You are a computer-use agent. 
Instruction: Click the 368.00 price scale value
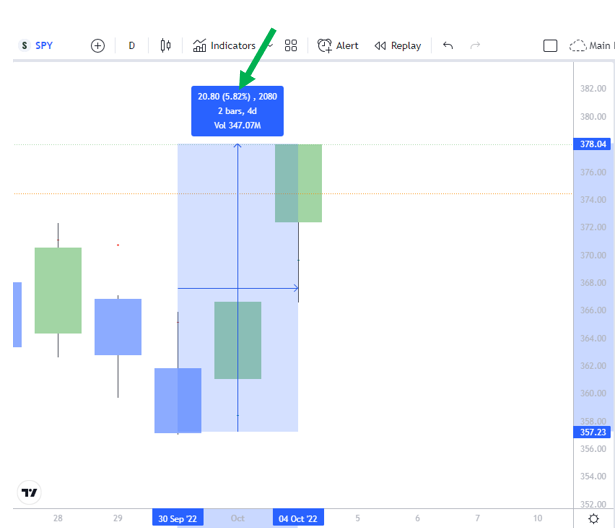pyautogui.click(x=593, y=283)
